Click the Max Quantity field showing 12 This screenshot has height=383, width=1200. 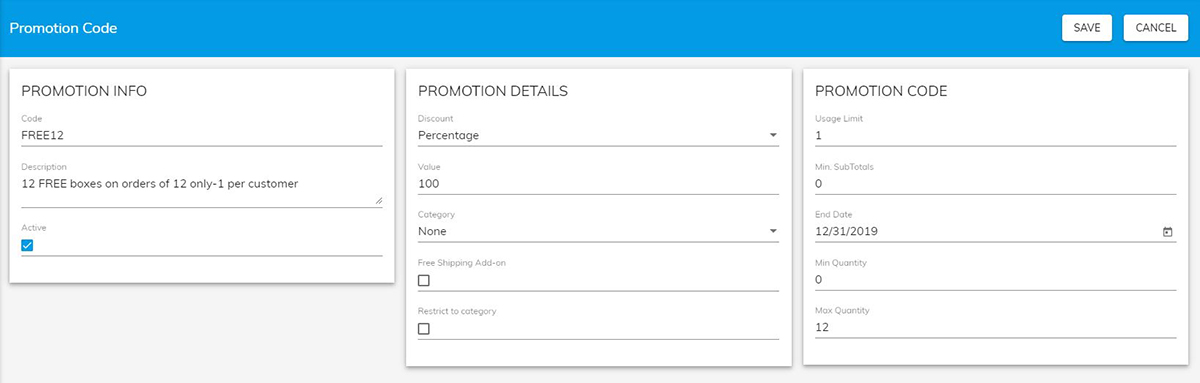click(995, 327)
